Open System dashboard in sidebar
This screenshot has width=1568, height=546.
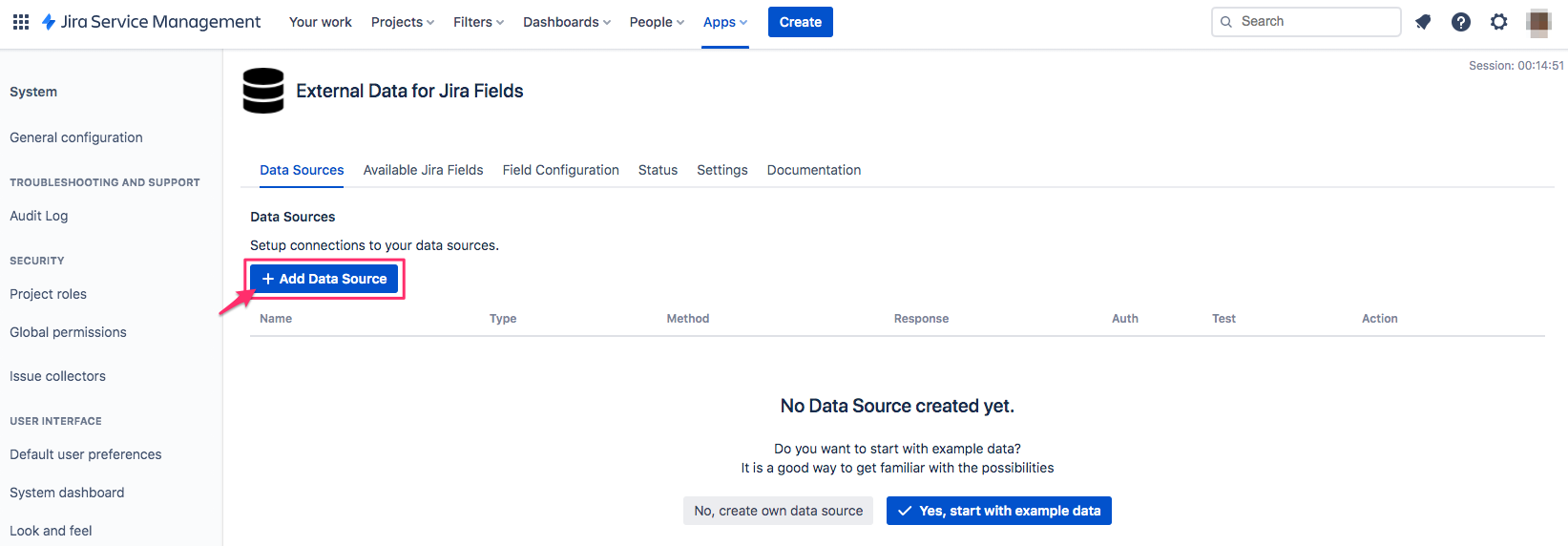[67, 493]
